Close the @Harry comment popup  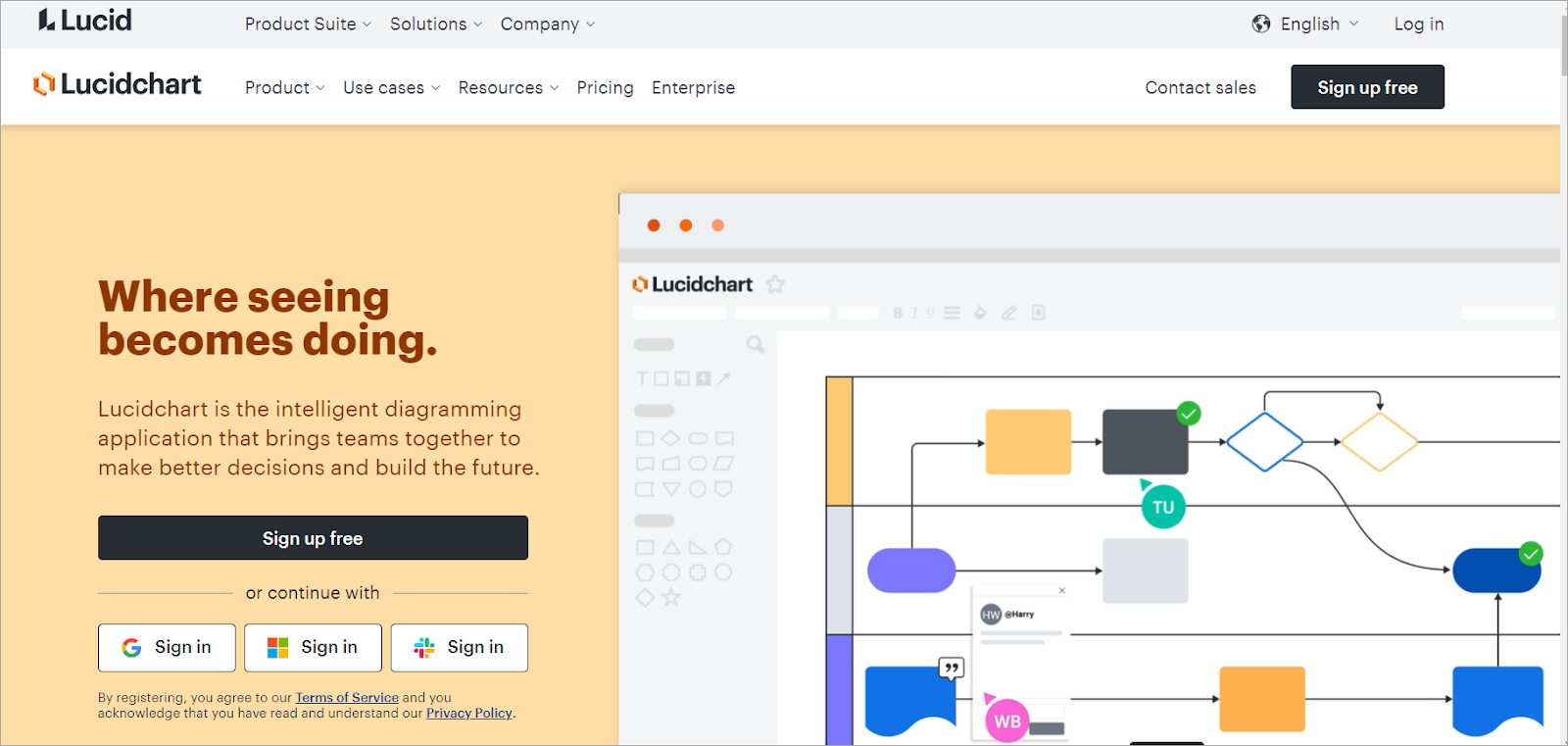(x=1062, y=590)
